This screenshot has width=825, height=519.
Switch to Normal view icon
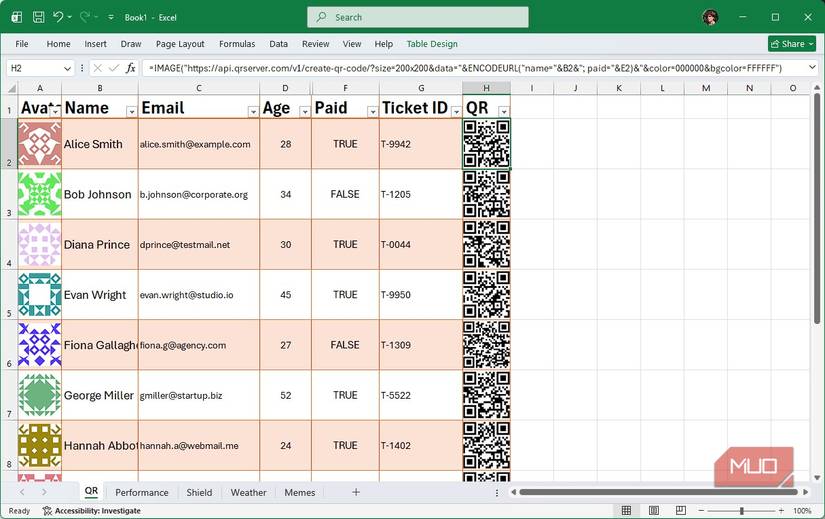click(x=626, y=510)
